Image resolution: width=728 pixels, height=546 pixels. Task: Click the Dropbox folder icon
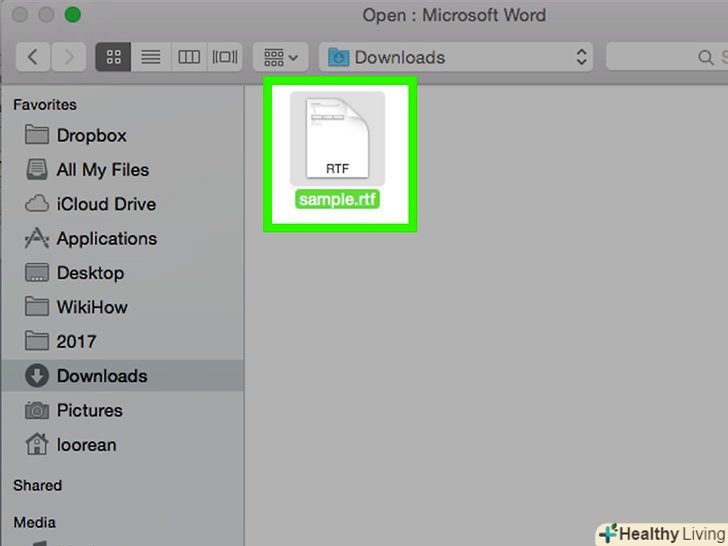37,135
